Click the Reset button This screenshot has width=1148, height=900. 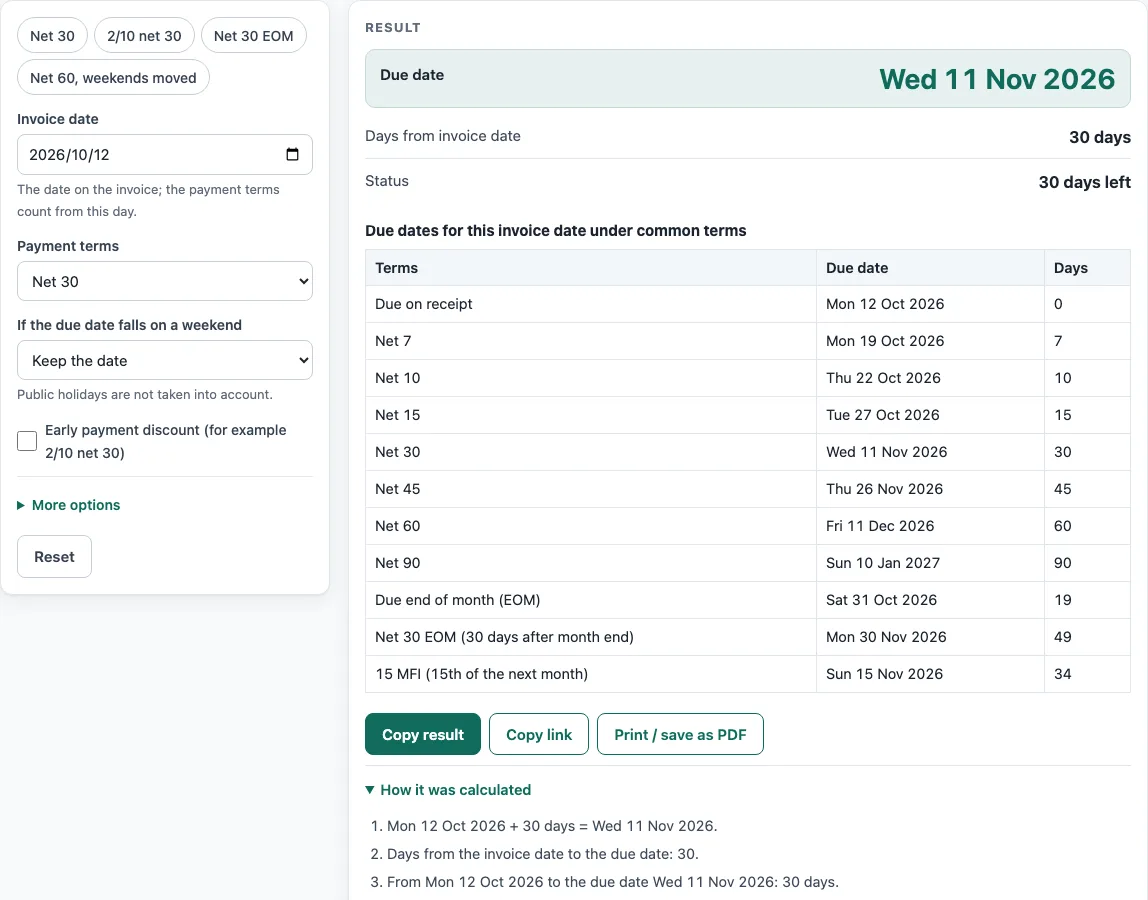point(54,557)
